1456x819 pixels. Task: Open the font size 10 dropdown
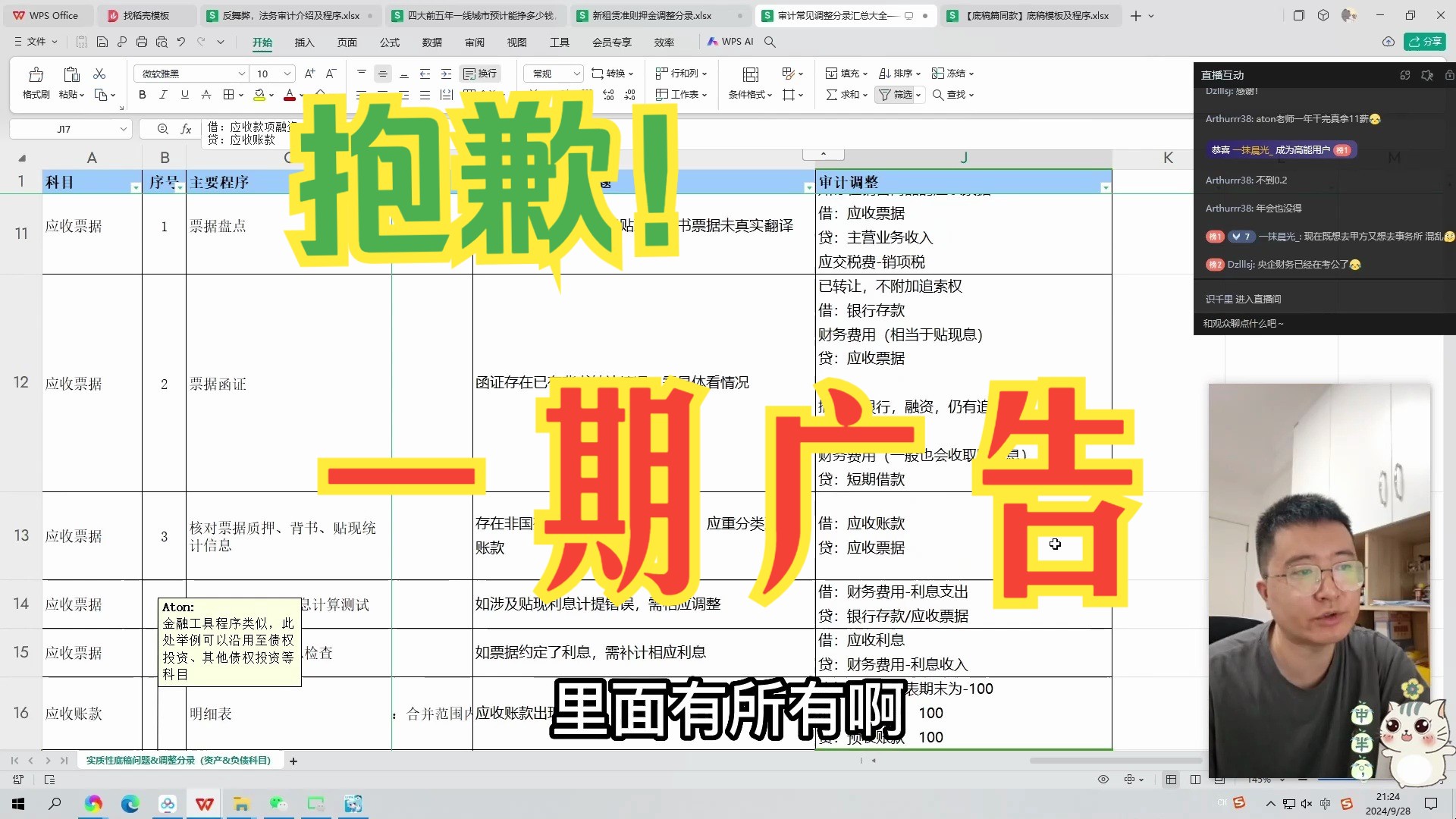[x=287, y=74]
